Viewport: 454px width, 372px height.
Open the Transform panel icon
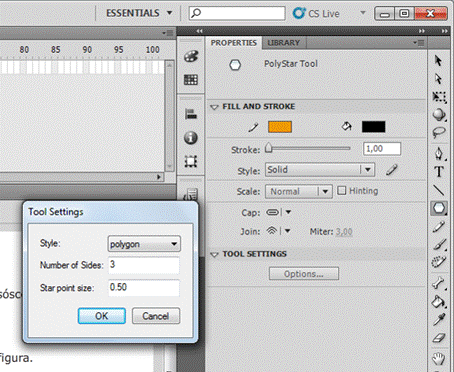coord(191,162)
